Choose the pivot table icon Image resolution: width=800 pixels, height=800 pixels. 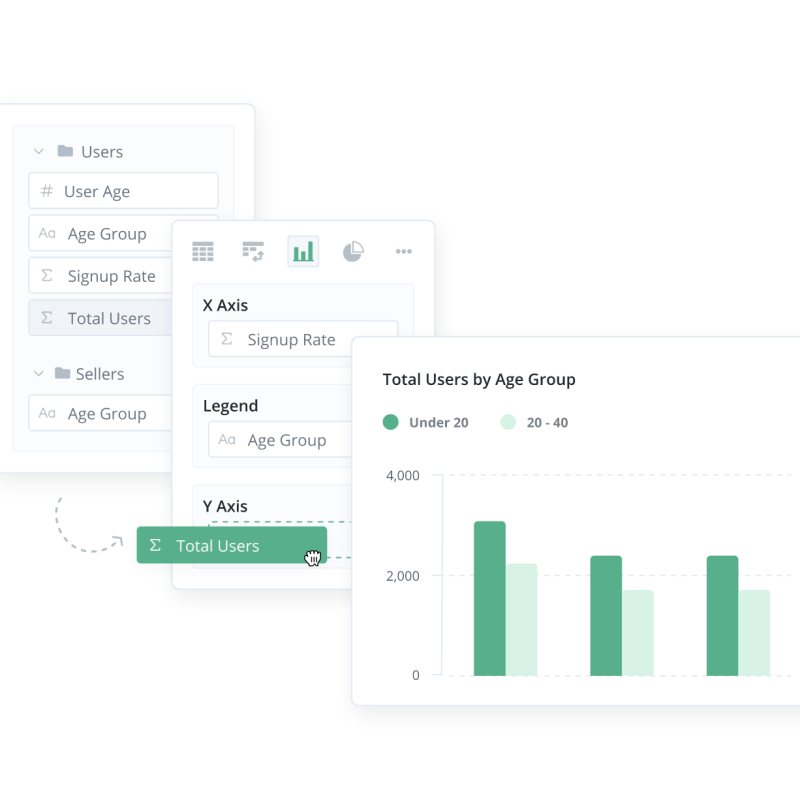253,252
